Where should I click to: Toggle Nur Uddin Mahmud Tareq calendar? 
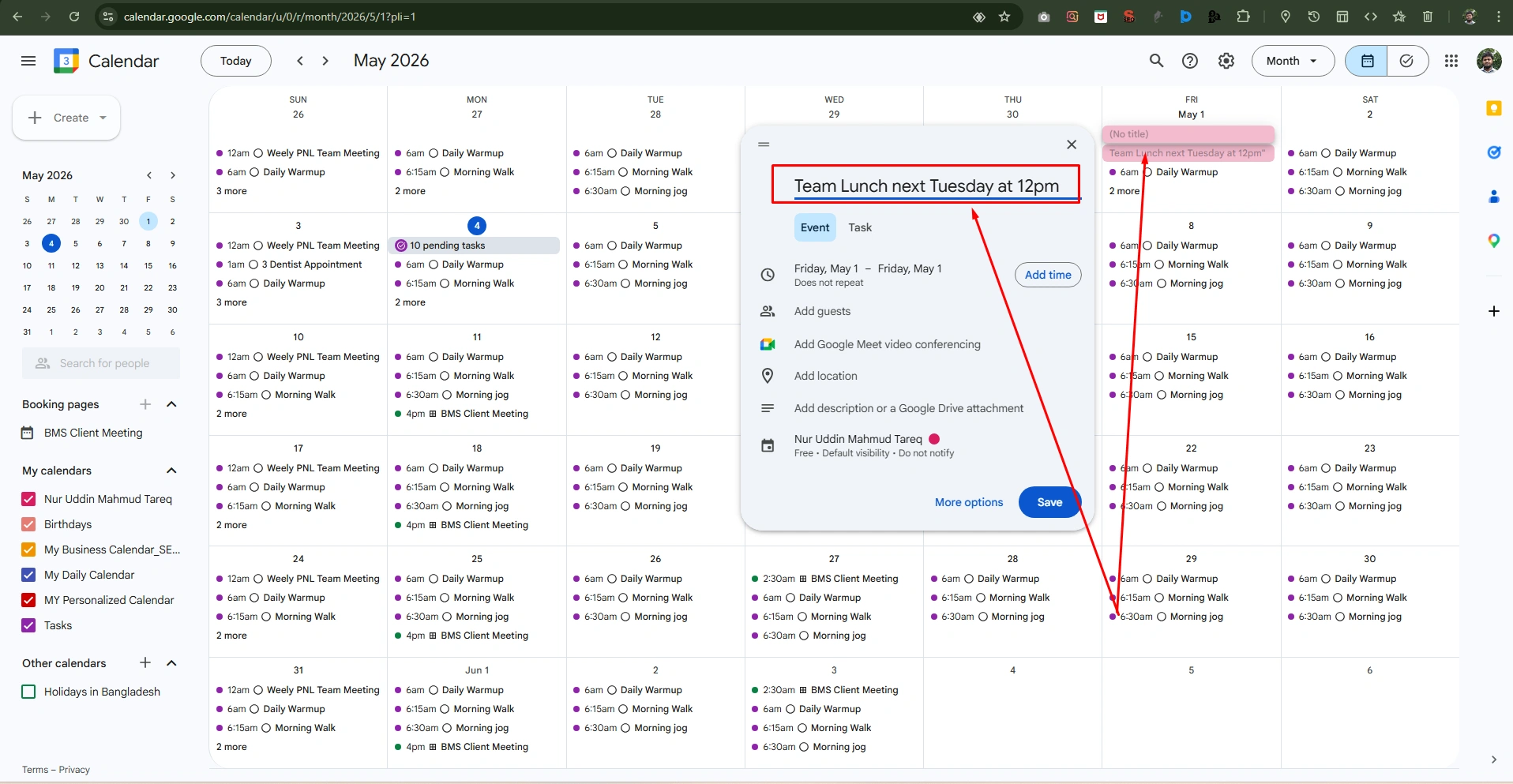(28, 499)
